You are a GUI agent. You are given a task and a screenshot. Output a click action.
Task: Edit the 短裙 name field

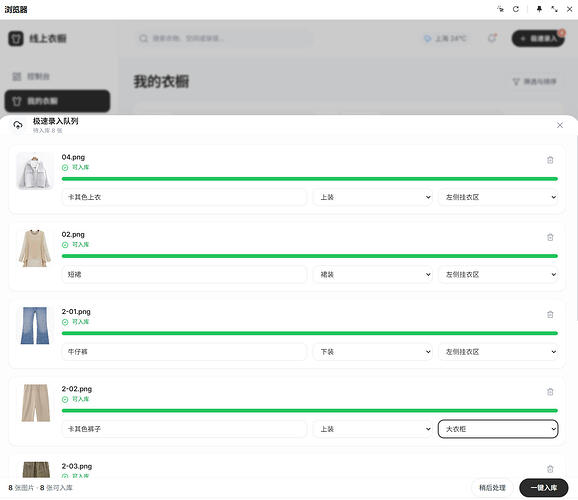[184, 275]
